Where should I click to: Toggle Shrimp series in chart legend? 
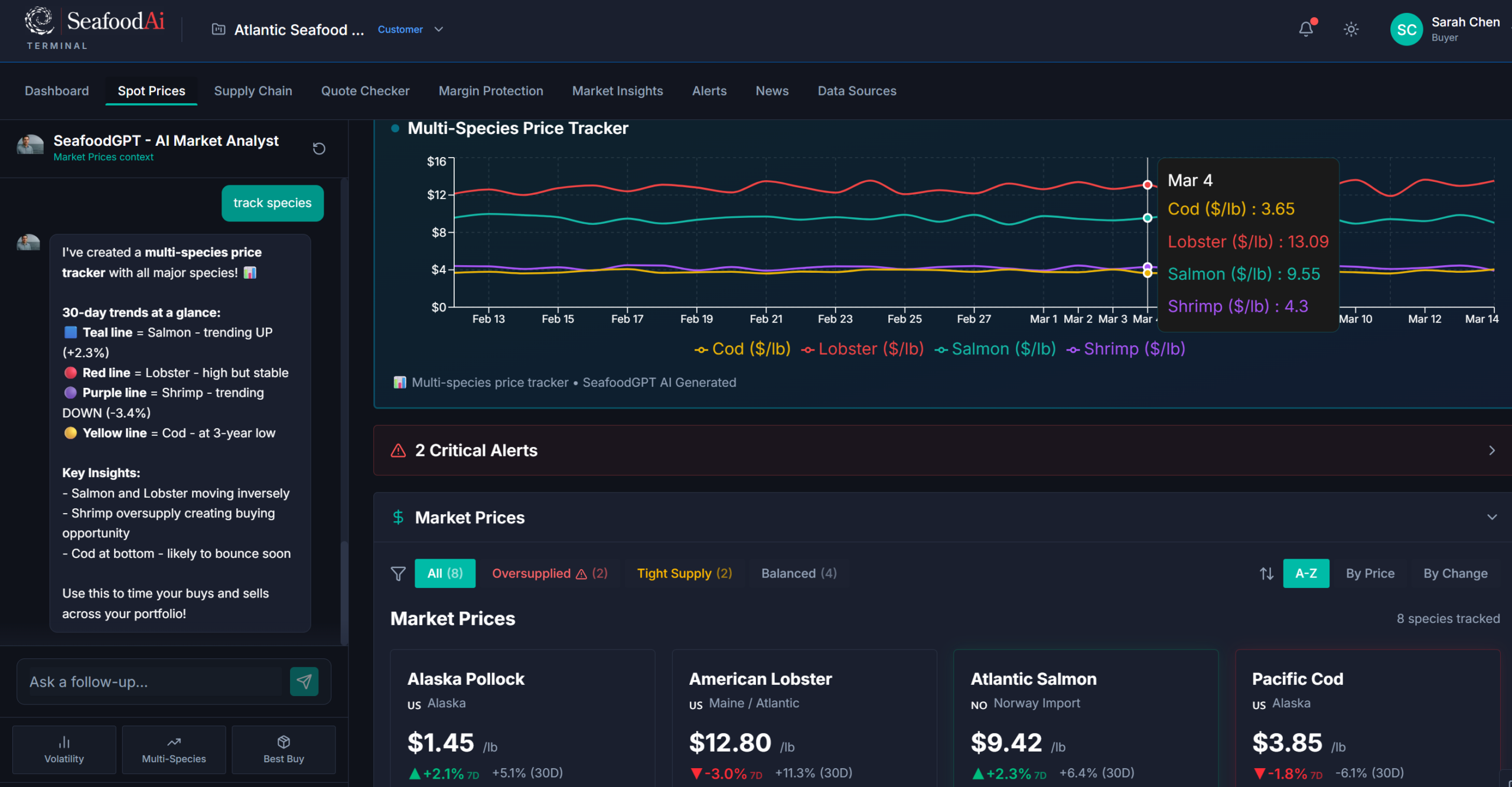[x=1126, y=349]
